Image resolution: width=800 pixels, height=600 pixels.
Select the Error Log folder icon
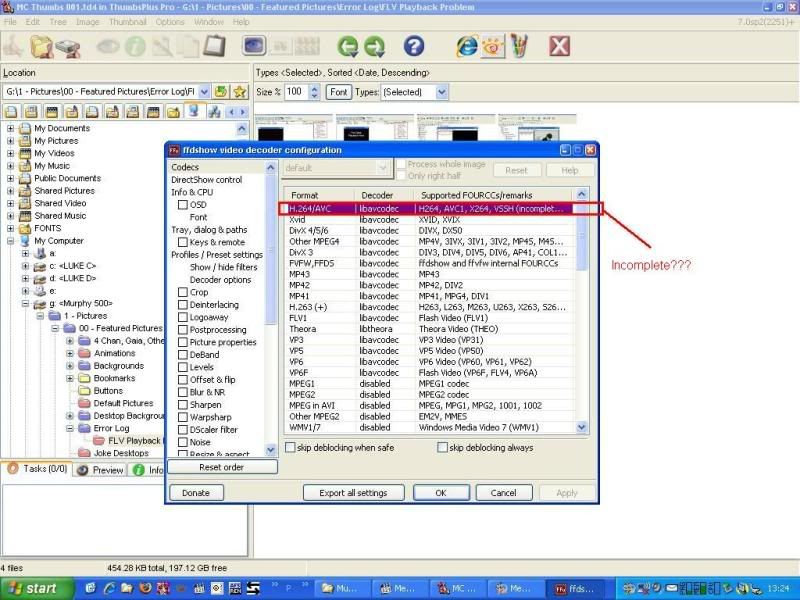pyautogui.click(x=85, y=428)
